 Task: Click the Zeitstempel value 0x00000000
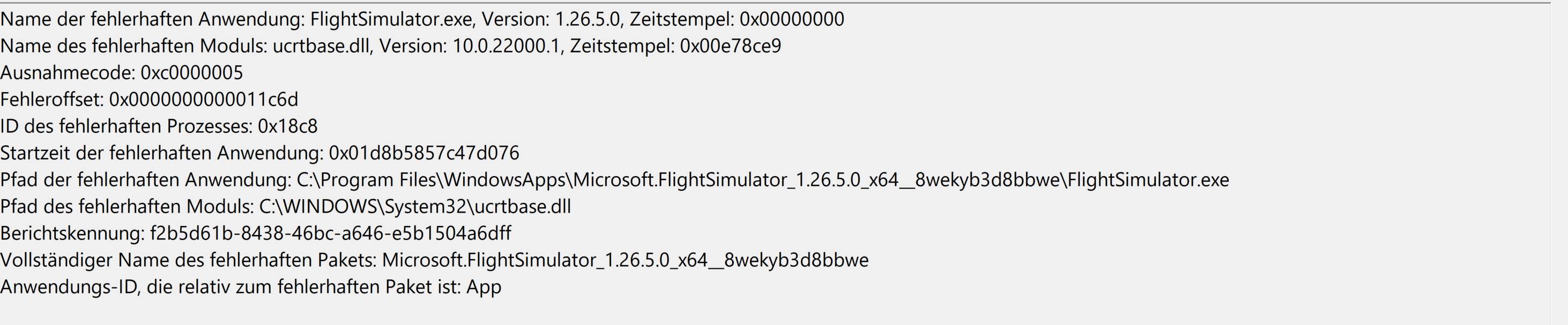[x=792, y=19]
